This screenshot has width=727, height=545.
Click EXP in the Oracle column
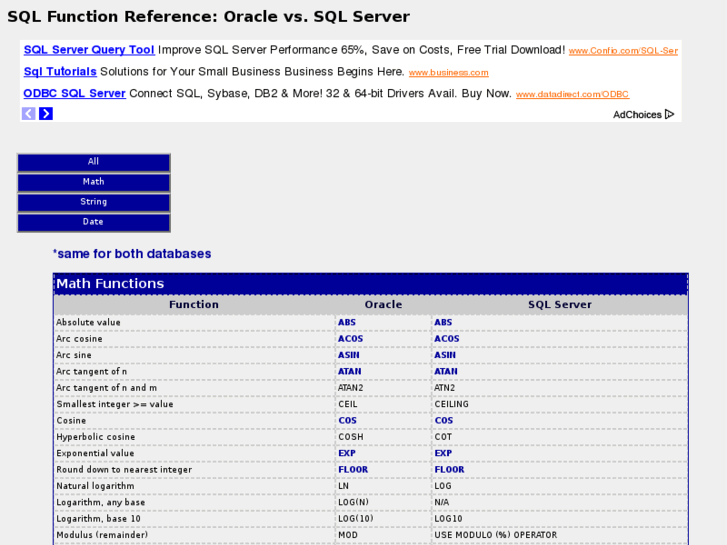point(347,453)
